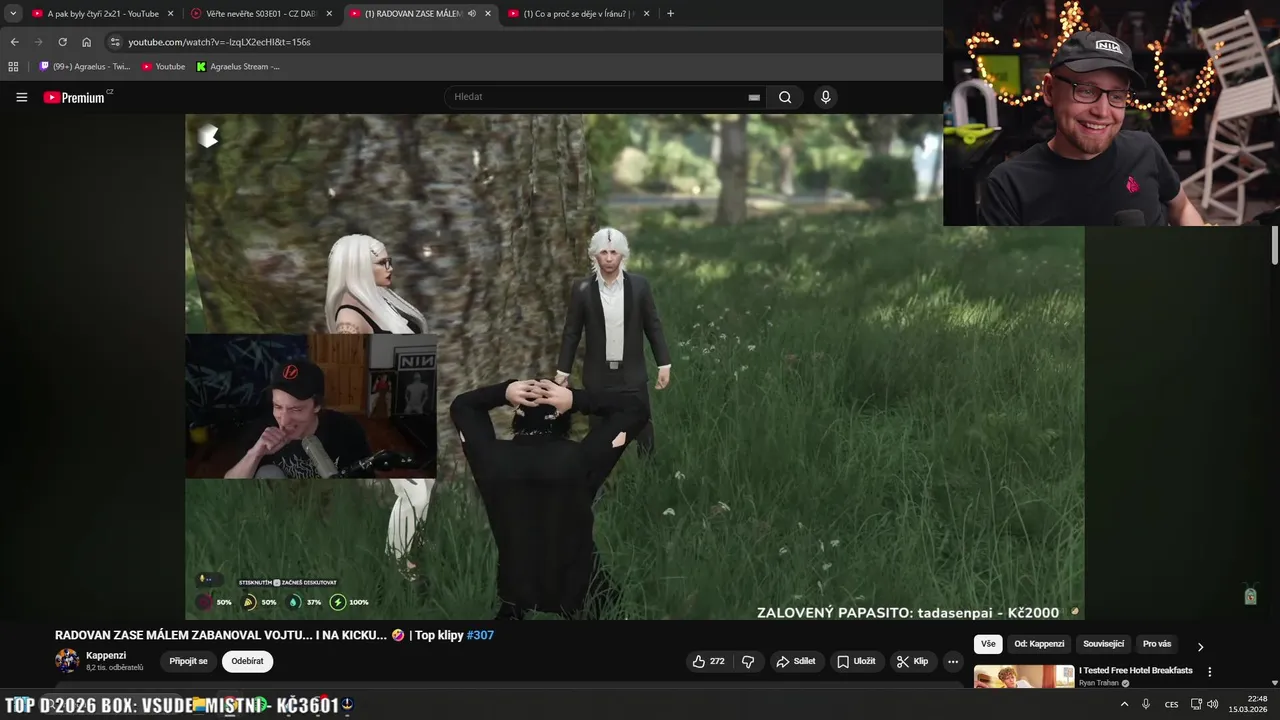Go back with browser back arrow
This screenshot has height=720, width=1280.
click(14, 42)
